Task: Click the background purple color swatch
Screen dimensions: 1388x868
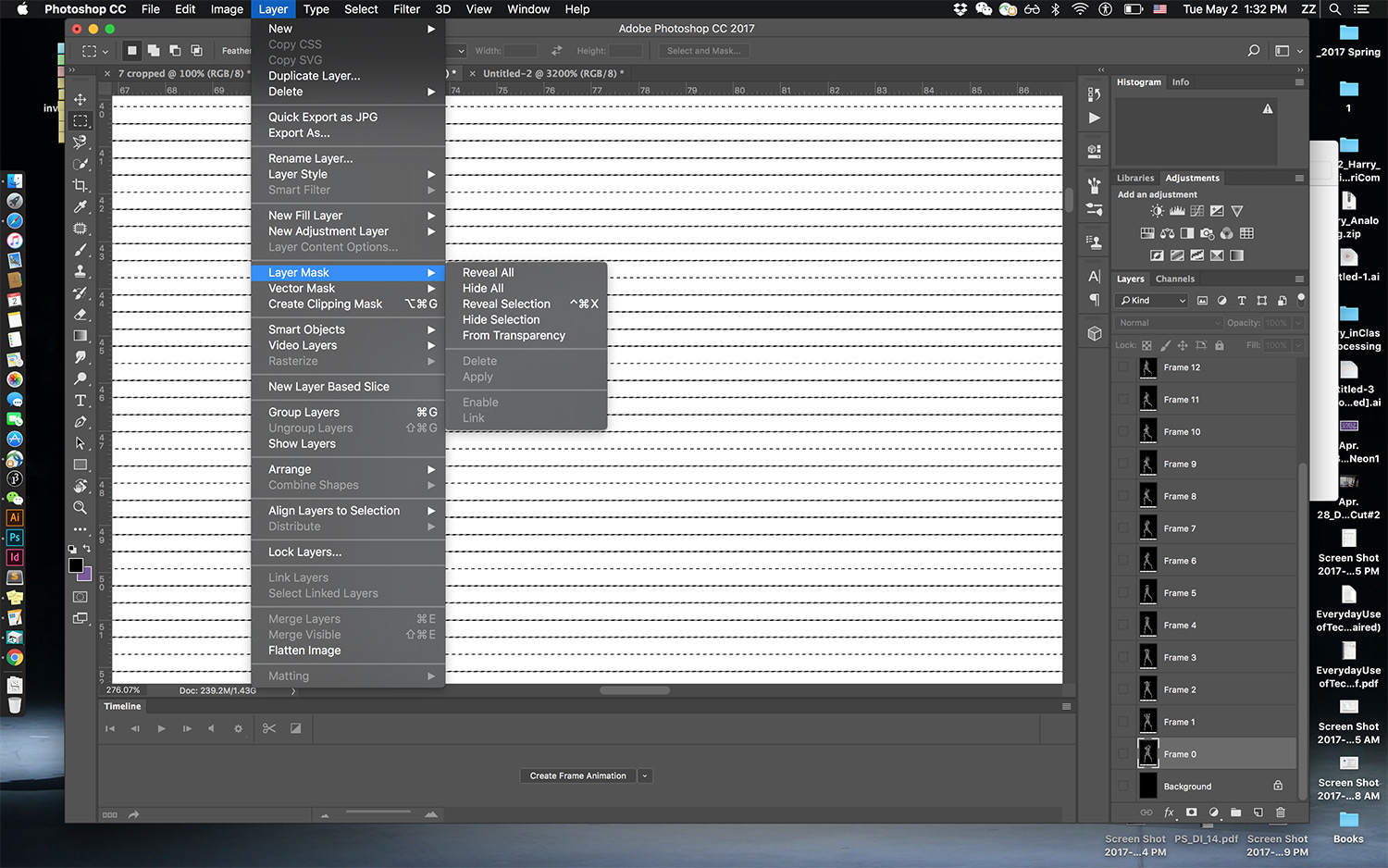Action: 86,576
